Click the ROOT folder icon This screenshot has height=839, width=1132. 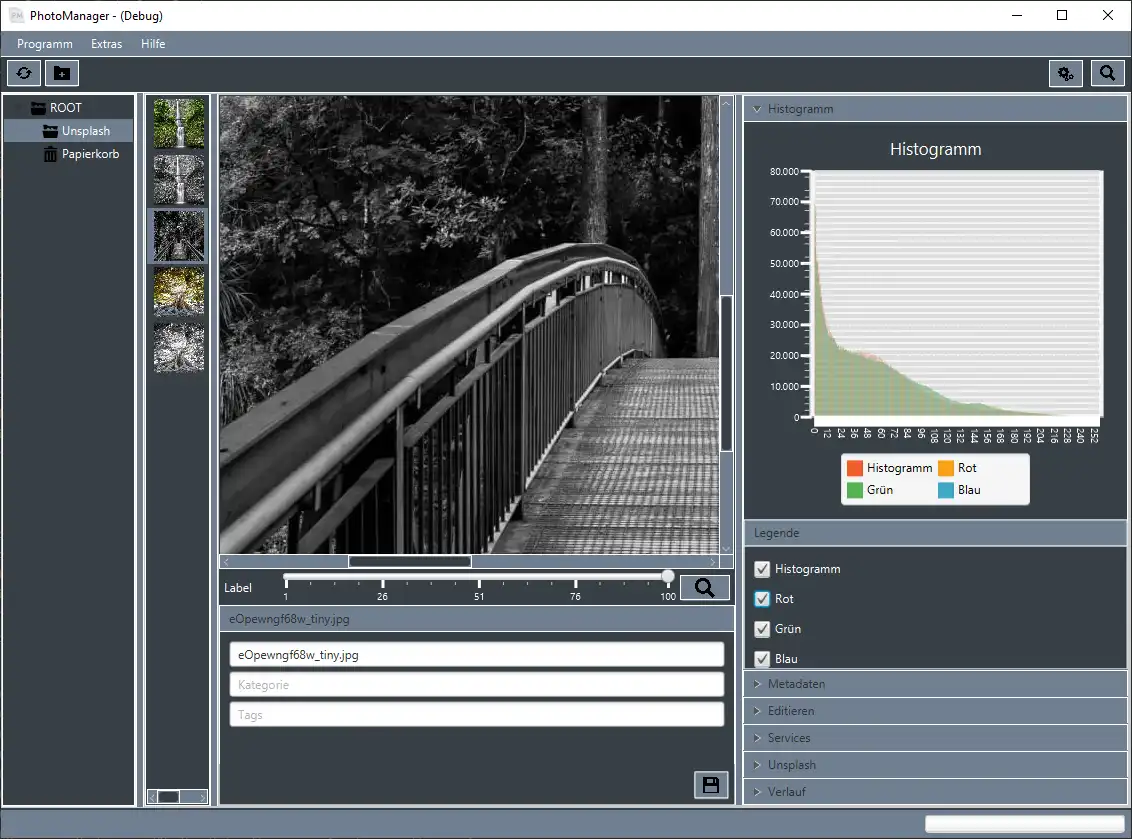(38, 108)
